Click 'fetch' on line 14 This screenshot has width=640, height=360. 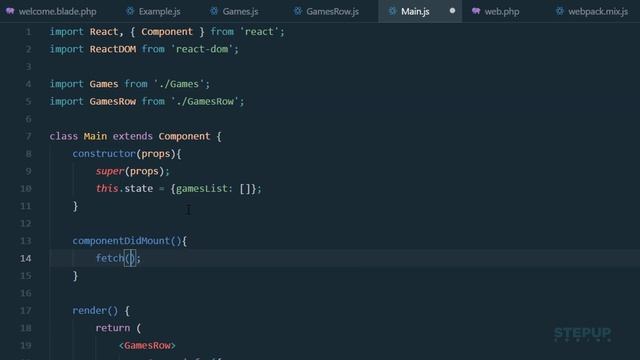pos(109,258)
